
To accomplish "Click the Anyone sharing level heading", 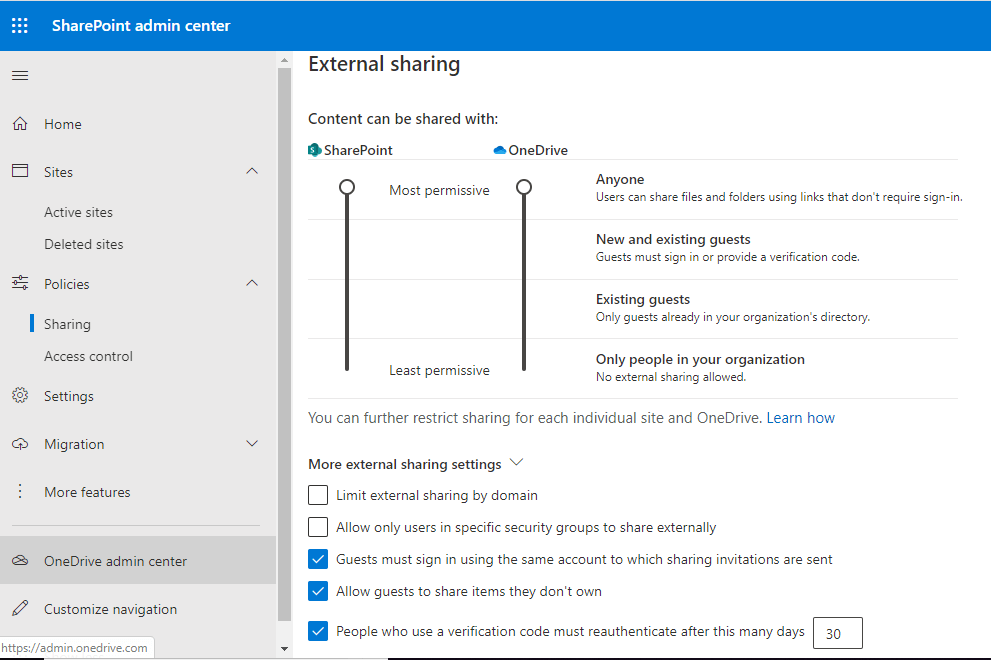I will (620, 180).
